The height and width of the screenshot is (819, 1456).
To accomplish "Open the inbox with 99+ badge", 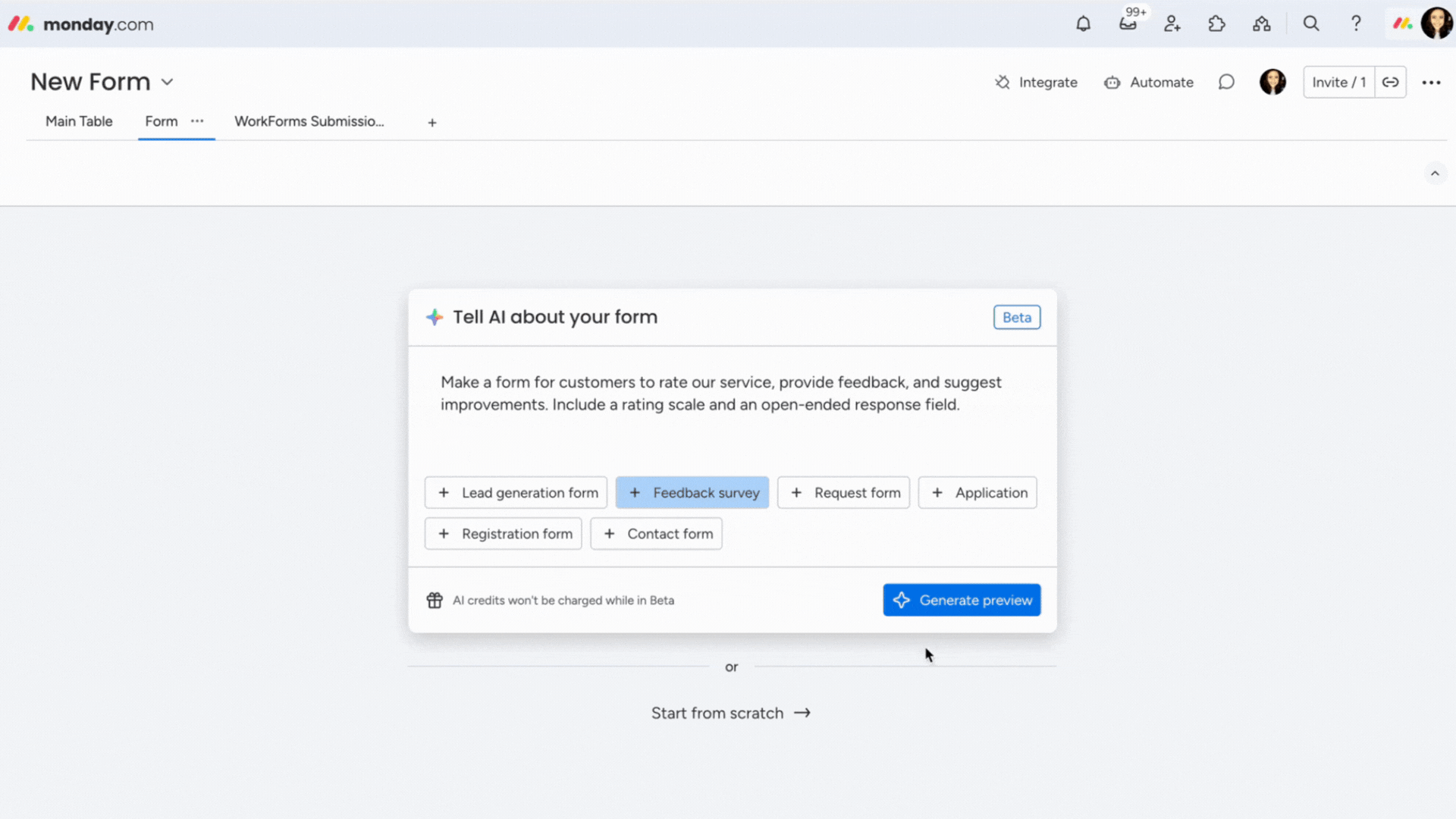I will (x=1128, y=24).
